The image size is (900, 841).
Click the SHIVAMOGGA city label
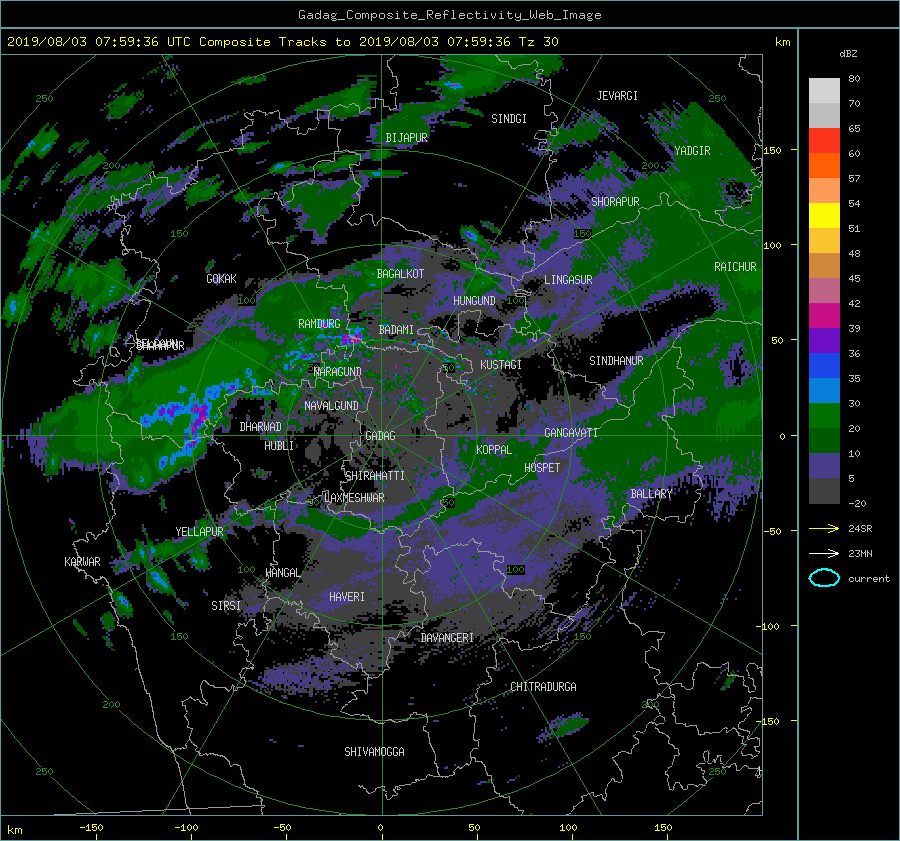(374, 752)
